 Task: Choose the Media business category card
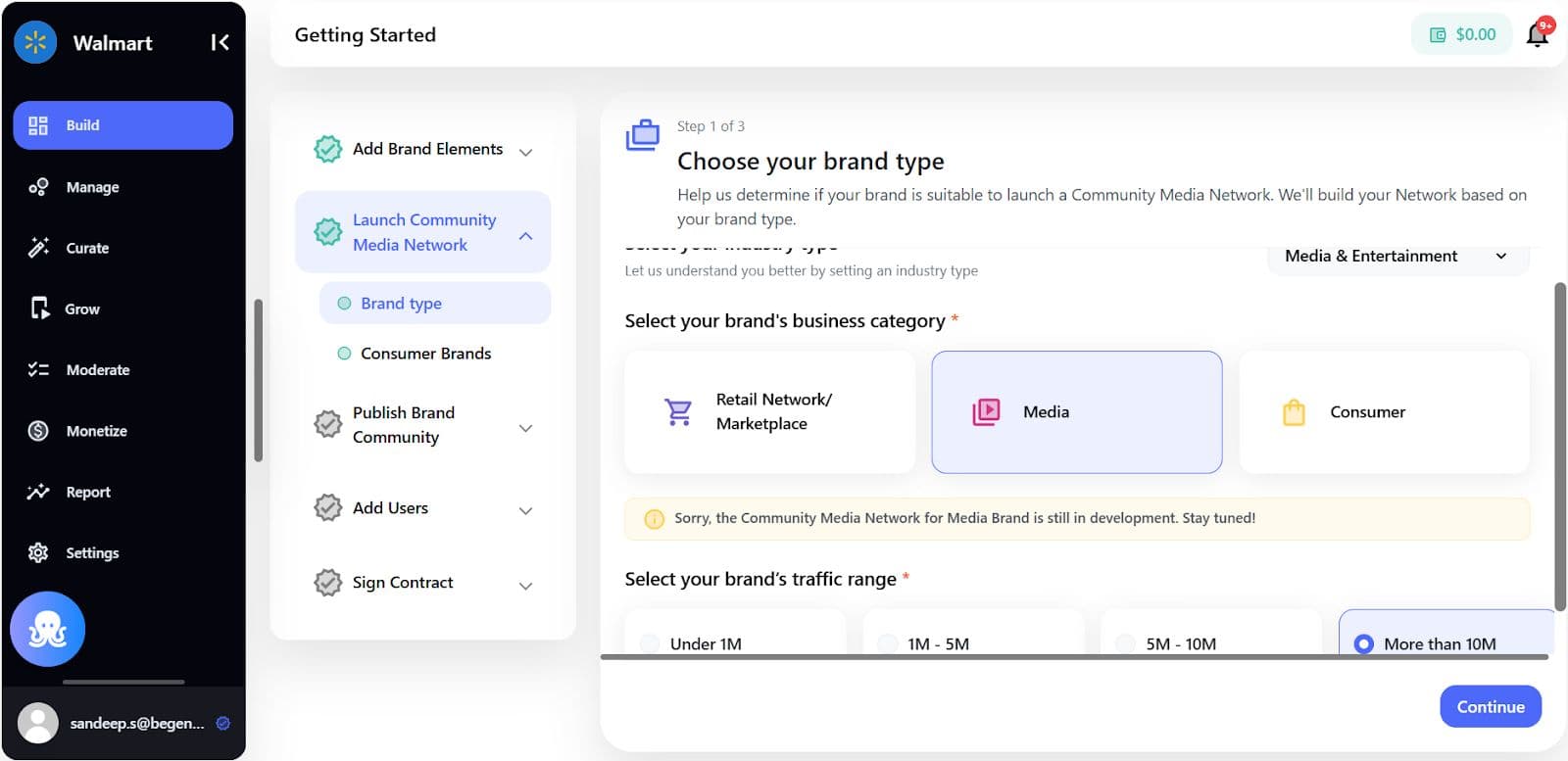click(1077, 411)
